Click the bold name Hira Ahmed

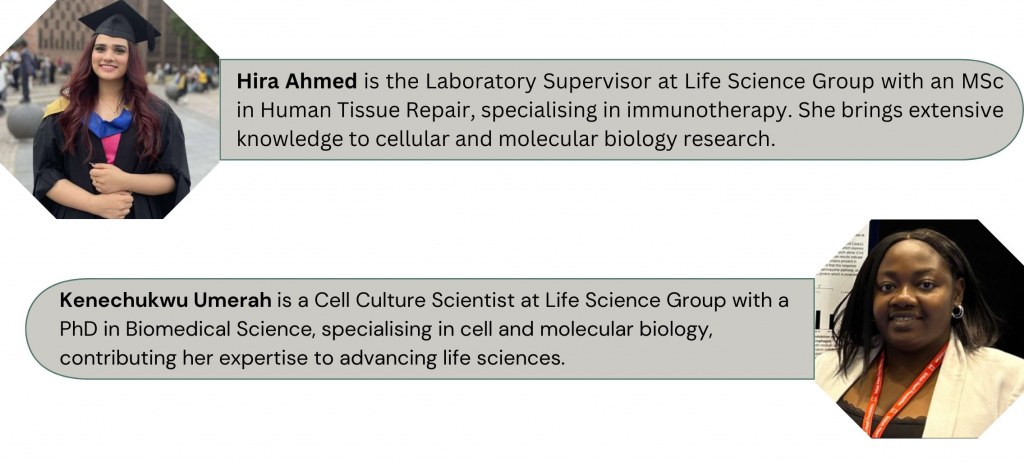287,82
